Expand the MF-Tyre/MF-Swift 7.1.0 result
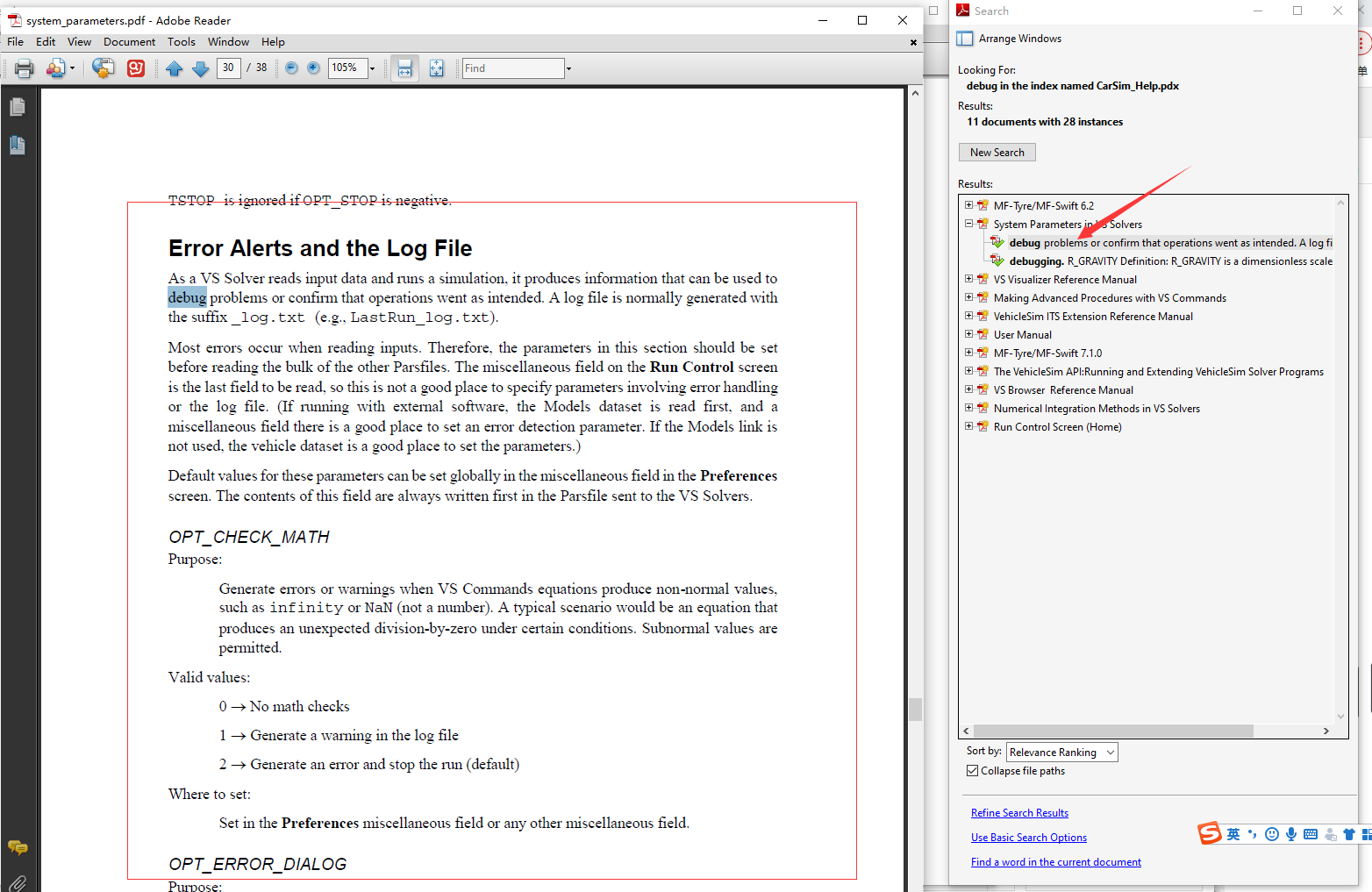1372x892 pixels. click(x=968, y=353)
